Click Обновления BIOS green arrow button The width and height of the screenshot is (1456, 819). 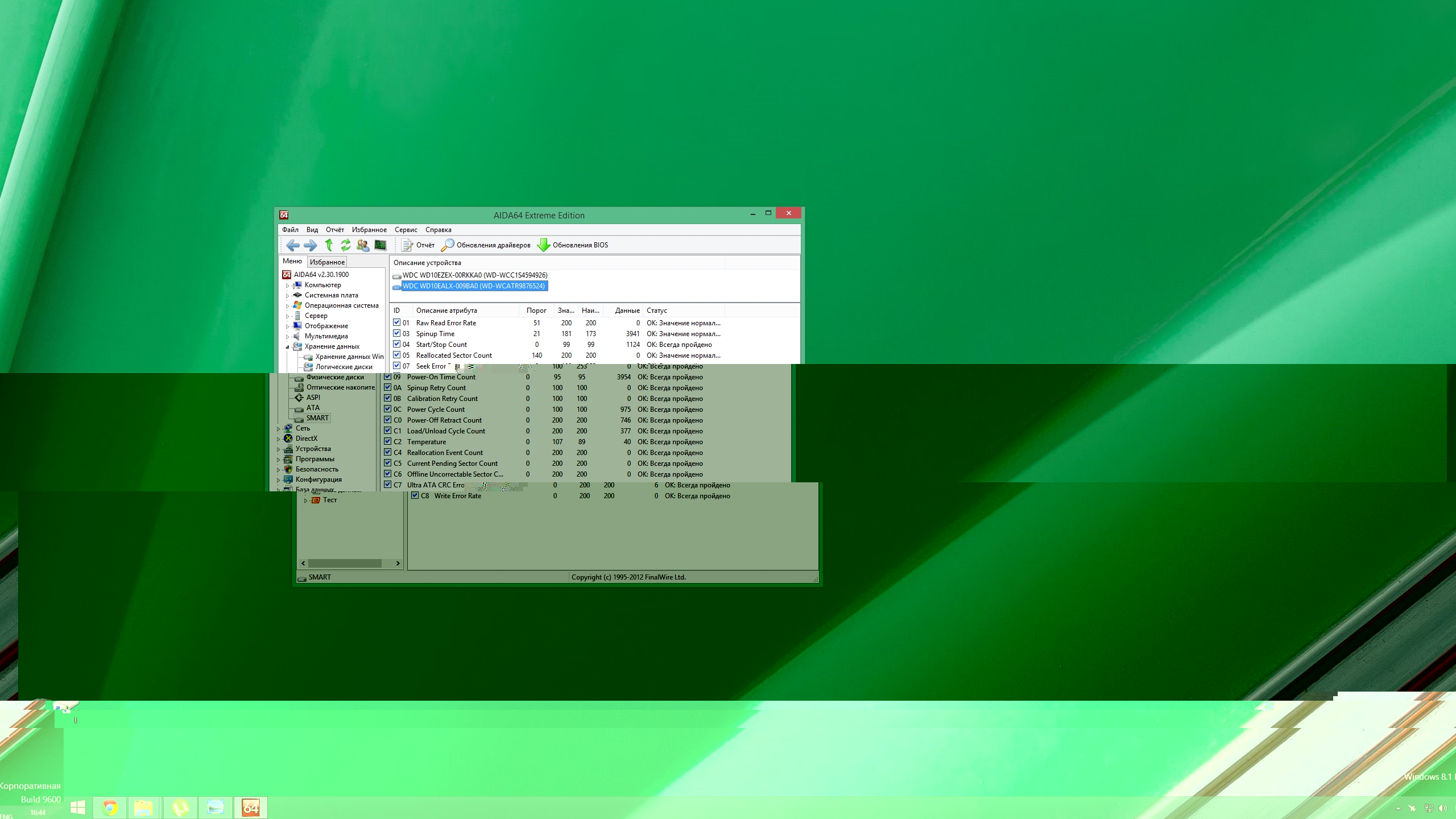click(573, 245)
